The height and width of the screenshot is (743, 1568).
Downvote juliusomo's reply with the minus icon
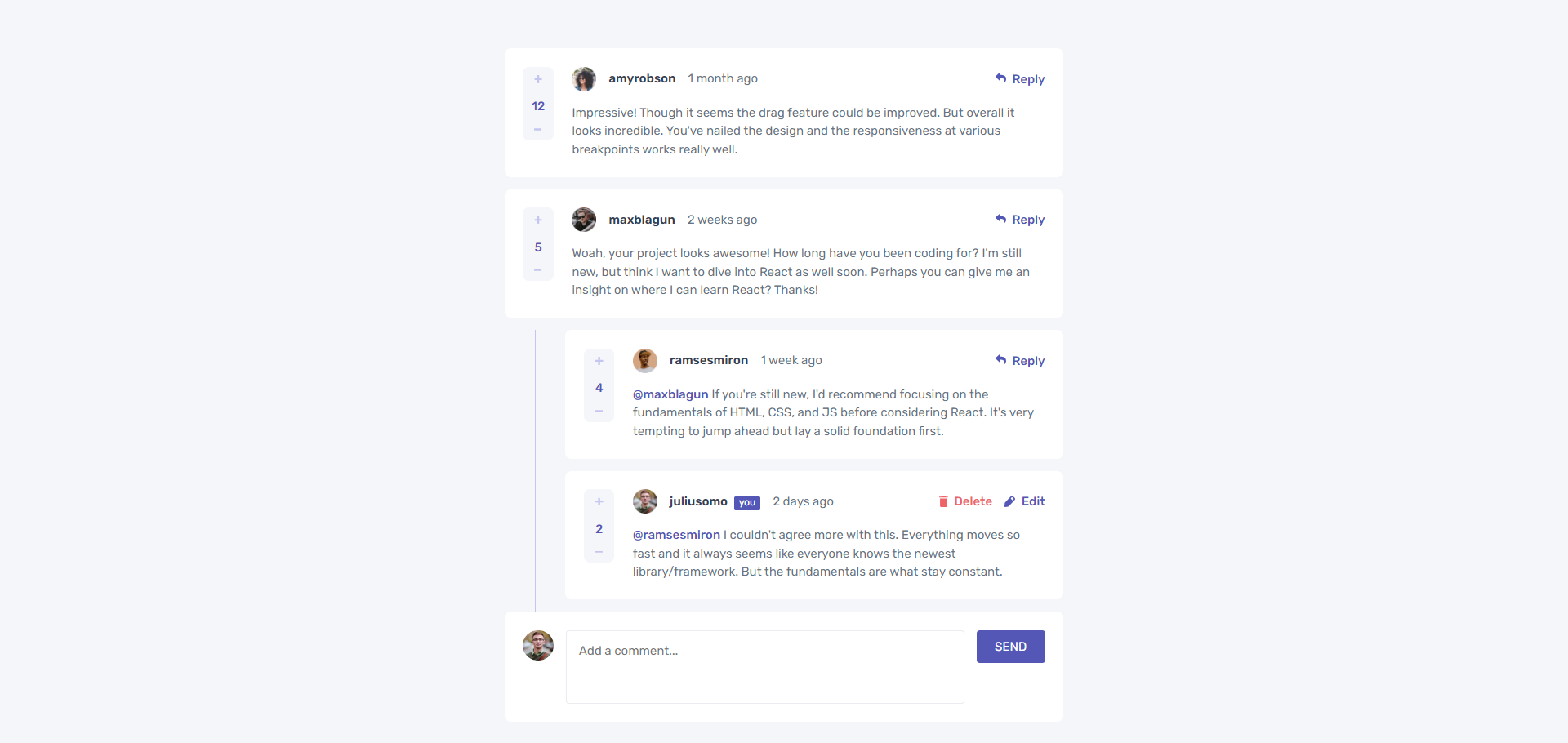tap(599, 552)
